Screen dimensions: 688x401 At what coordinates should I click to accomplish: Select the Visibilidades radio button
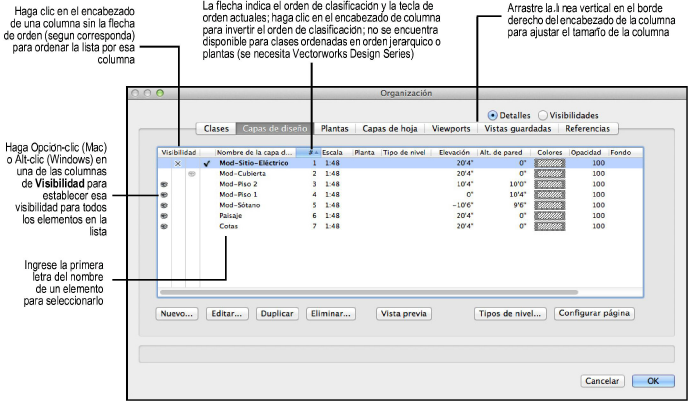(544, 116)
